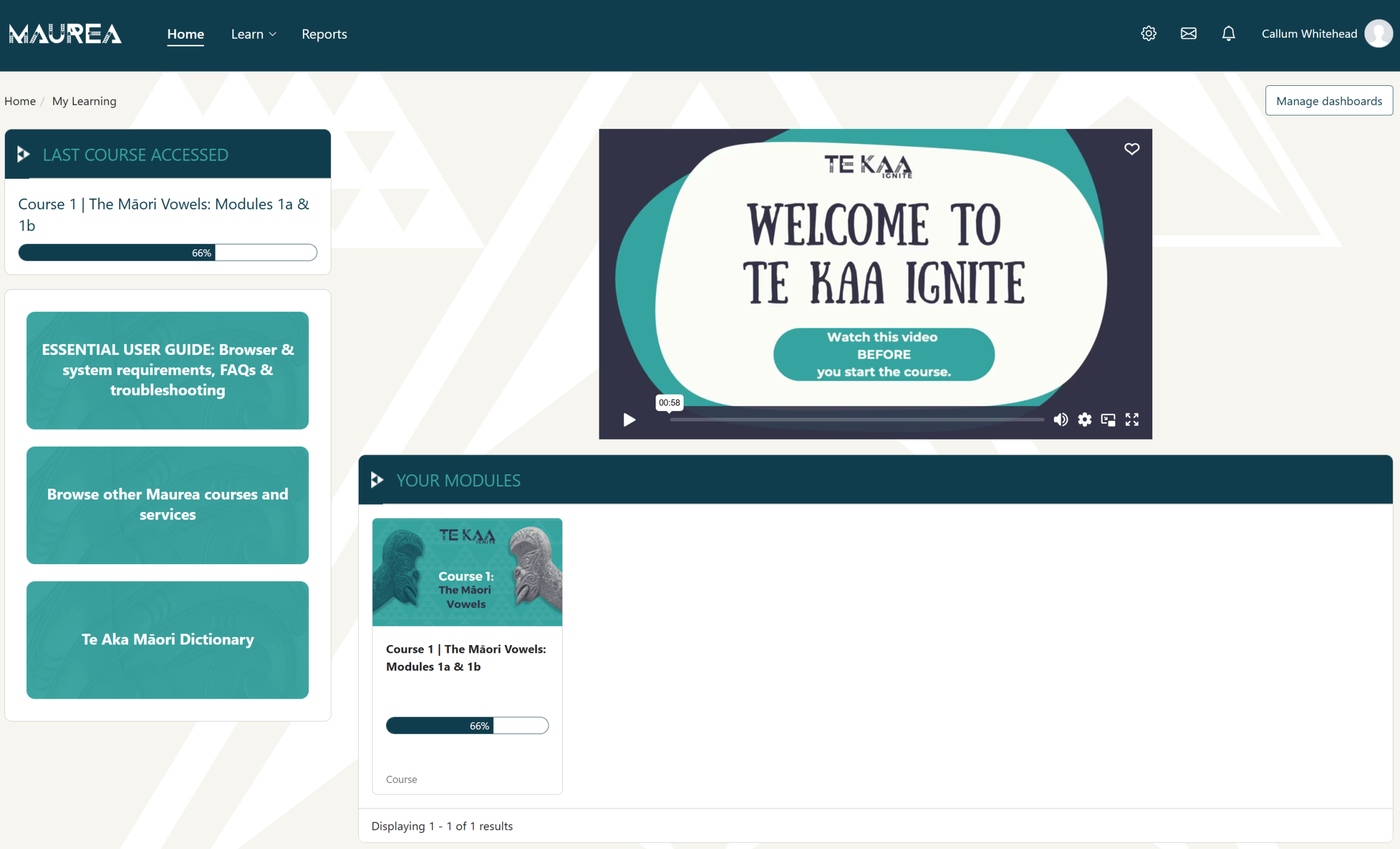Click the Your Modules arrow icon

coord(377,480)
